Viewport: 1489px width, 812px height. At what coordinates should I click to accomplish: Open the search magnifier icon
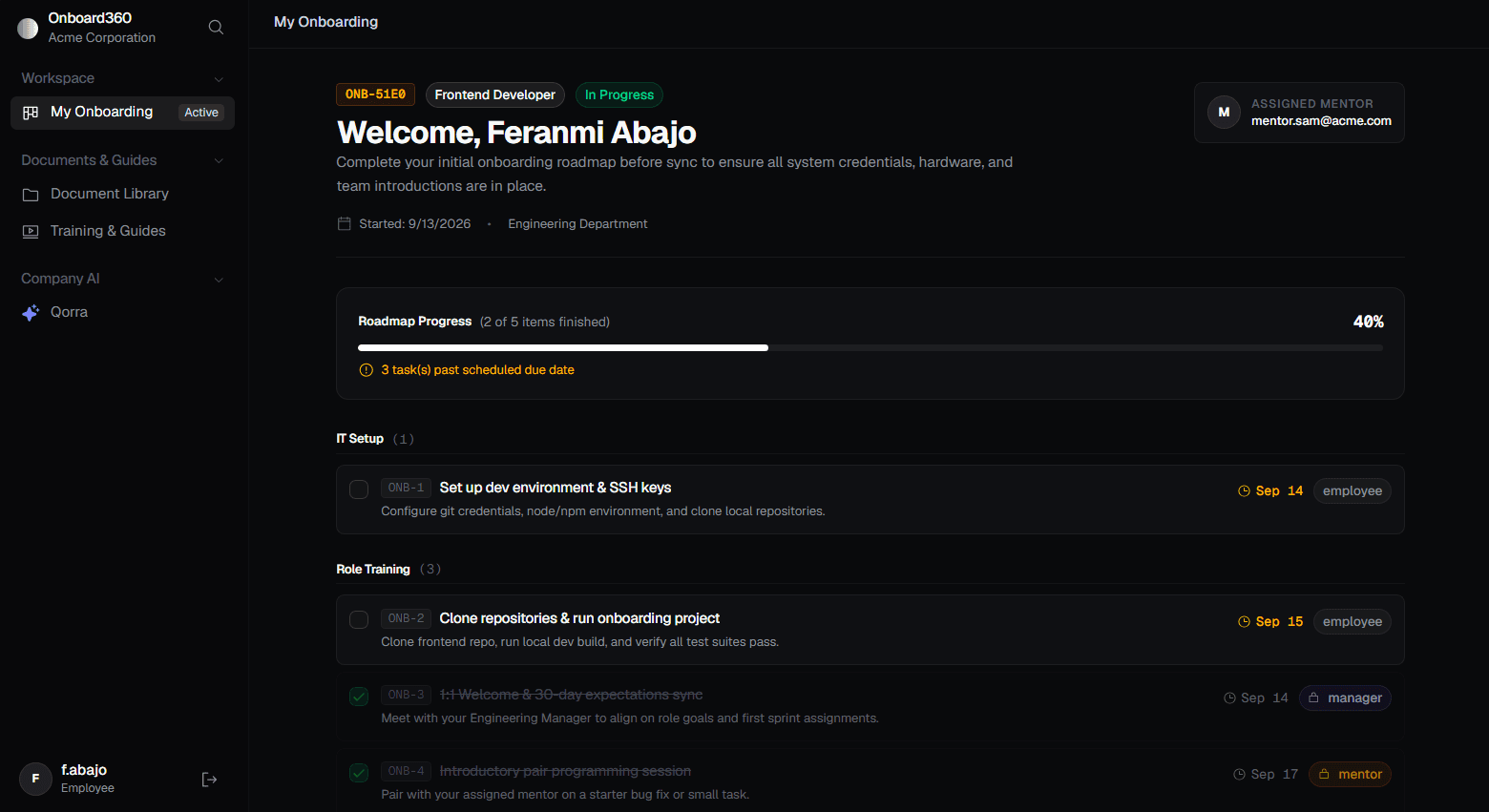coord(216,28)
